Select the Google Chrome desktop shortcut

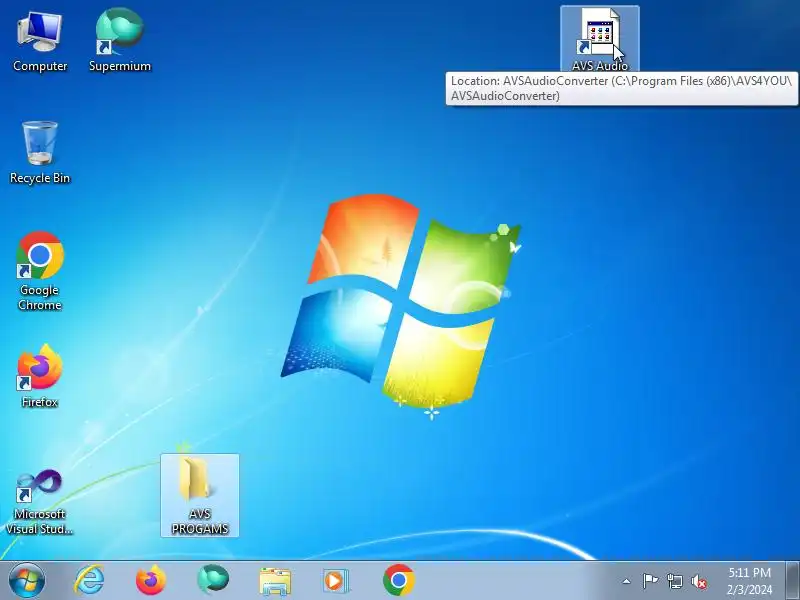point(40,271)
